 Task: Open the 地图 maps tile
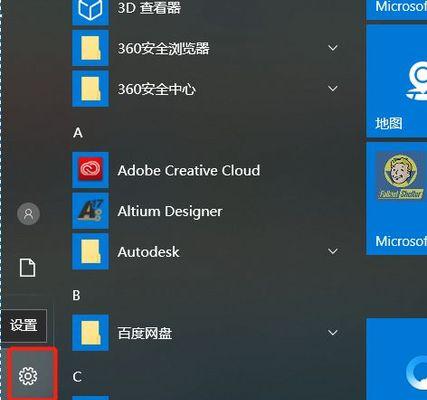coord(397,81)
